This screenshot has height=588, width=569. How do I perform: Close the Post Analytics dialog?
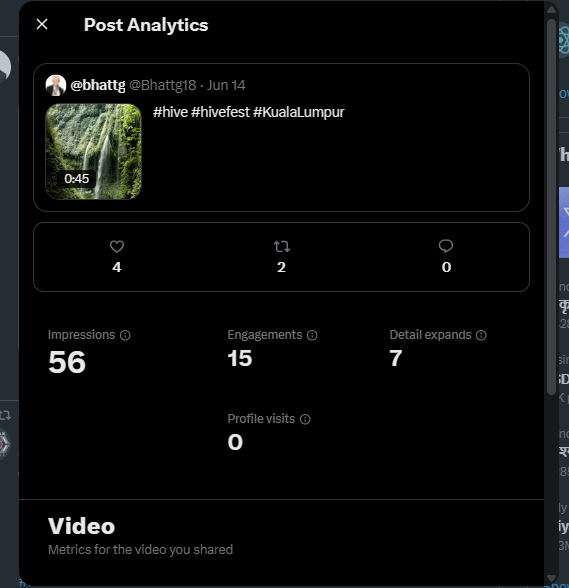tap(42, 24)
